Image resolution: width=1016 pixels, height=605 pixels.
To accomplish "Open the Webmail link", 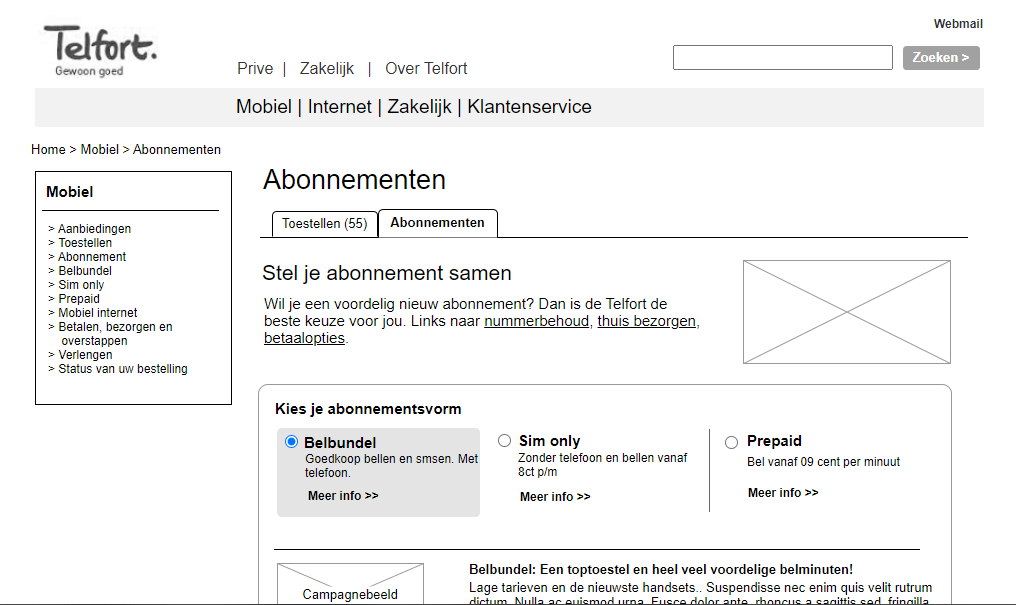I will (x=958, y=24).
